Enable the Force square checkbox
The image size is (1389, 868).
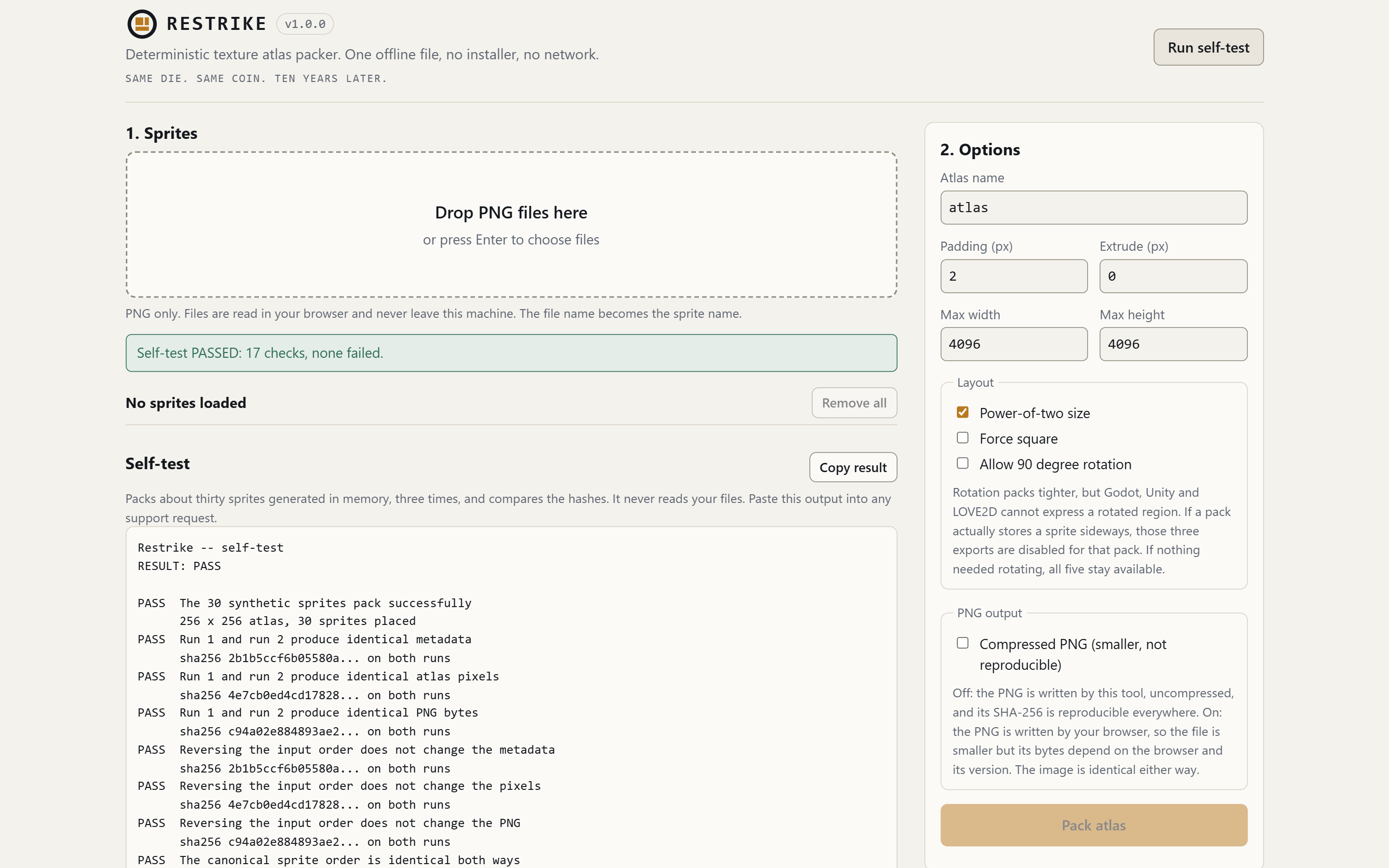point(963,438)
